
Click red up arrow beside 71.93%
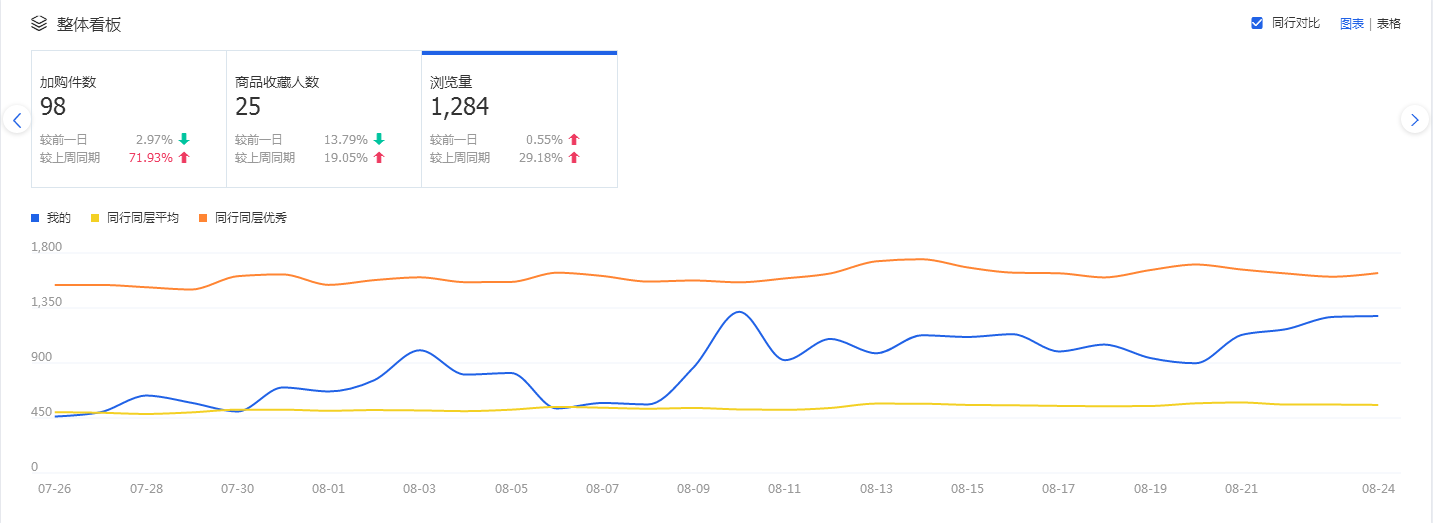184,158
